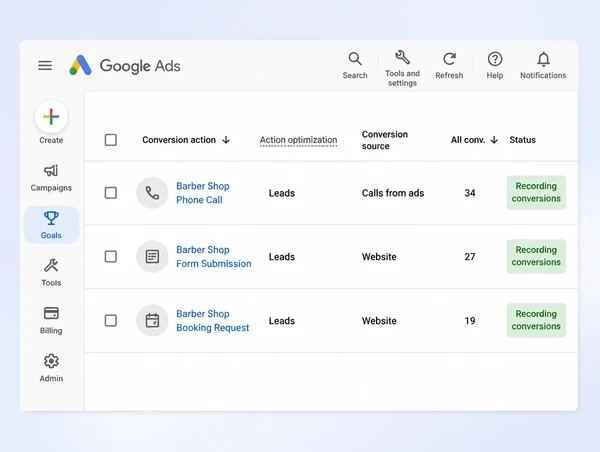Click the 27 conversions value
This screenshot has width=600, height=452.
click(x=470, y=256)
